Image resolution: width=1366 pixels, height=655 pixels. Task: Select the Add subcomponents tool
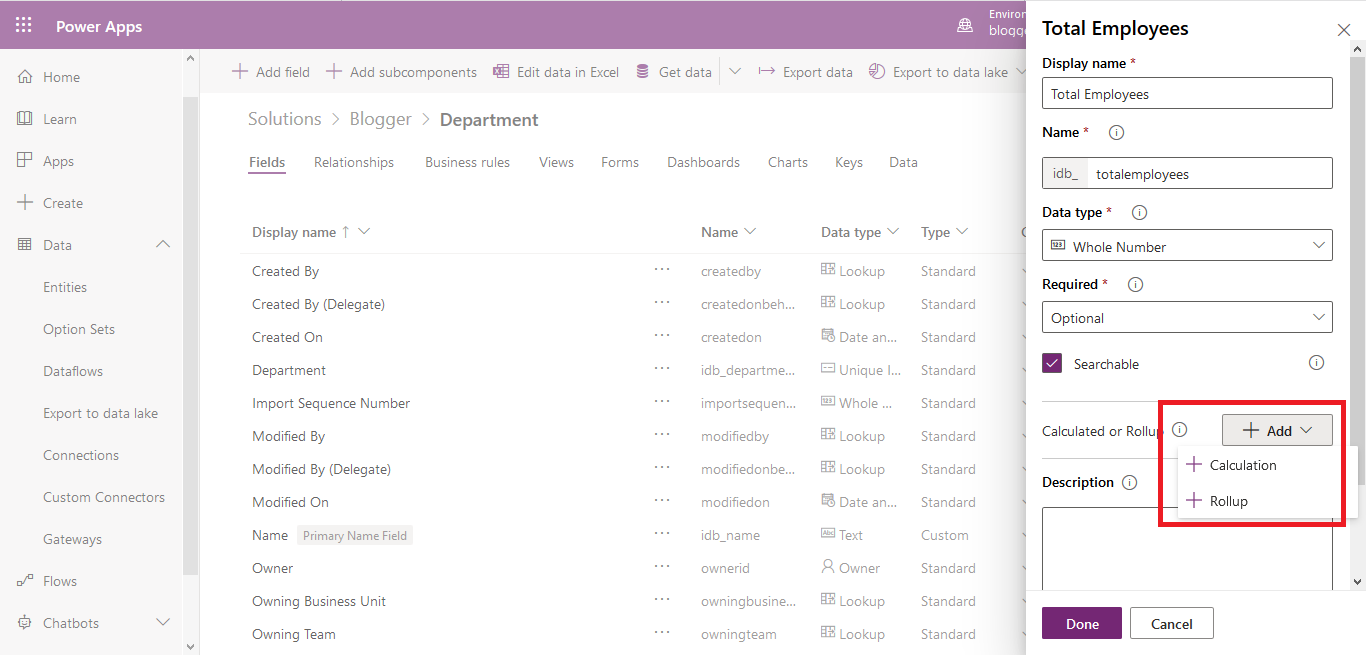(x=400, y=71)
